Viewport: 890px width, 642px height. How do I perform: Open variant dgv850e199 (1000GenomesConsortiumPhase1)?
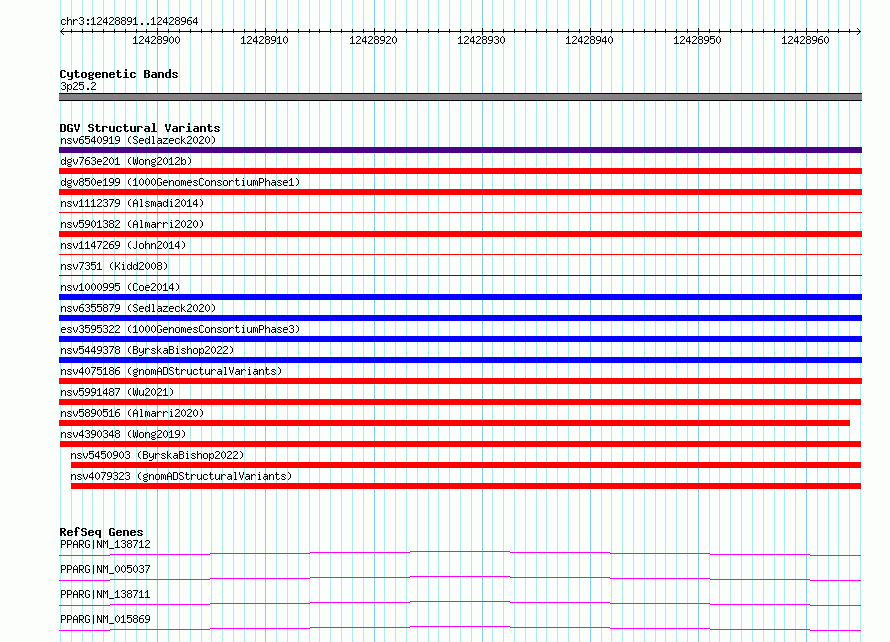point(180,182)
